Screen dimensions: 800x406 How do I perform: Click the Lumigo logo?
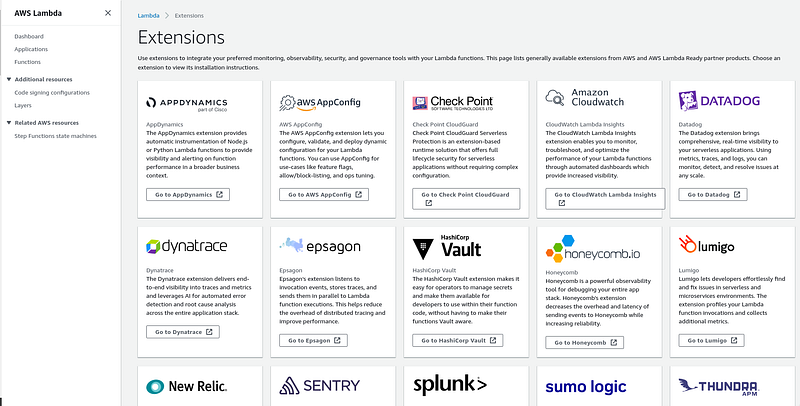tap(707, 245)
